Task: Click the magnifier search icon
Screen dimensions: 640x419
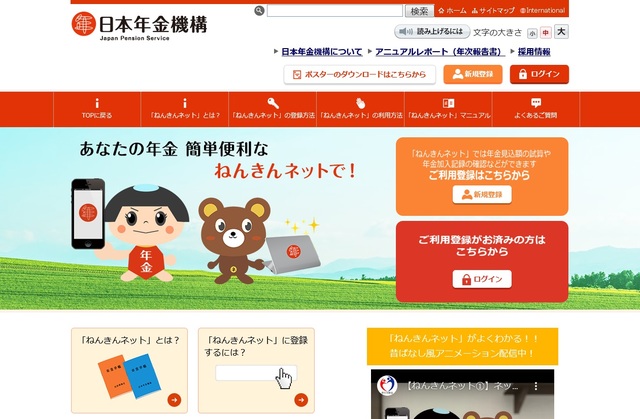Action: 259,11
